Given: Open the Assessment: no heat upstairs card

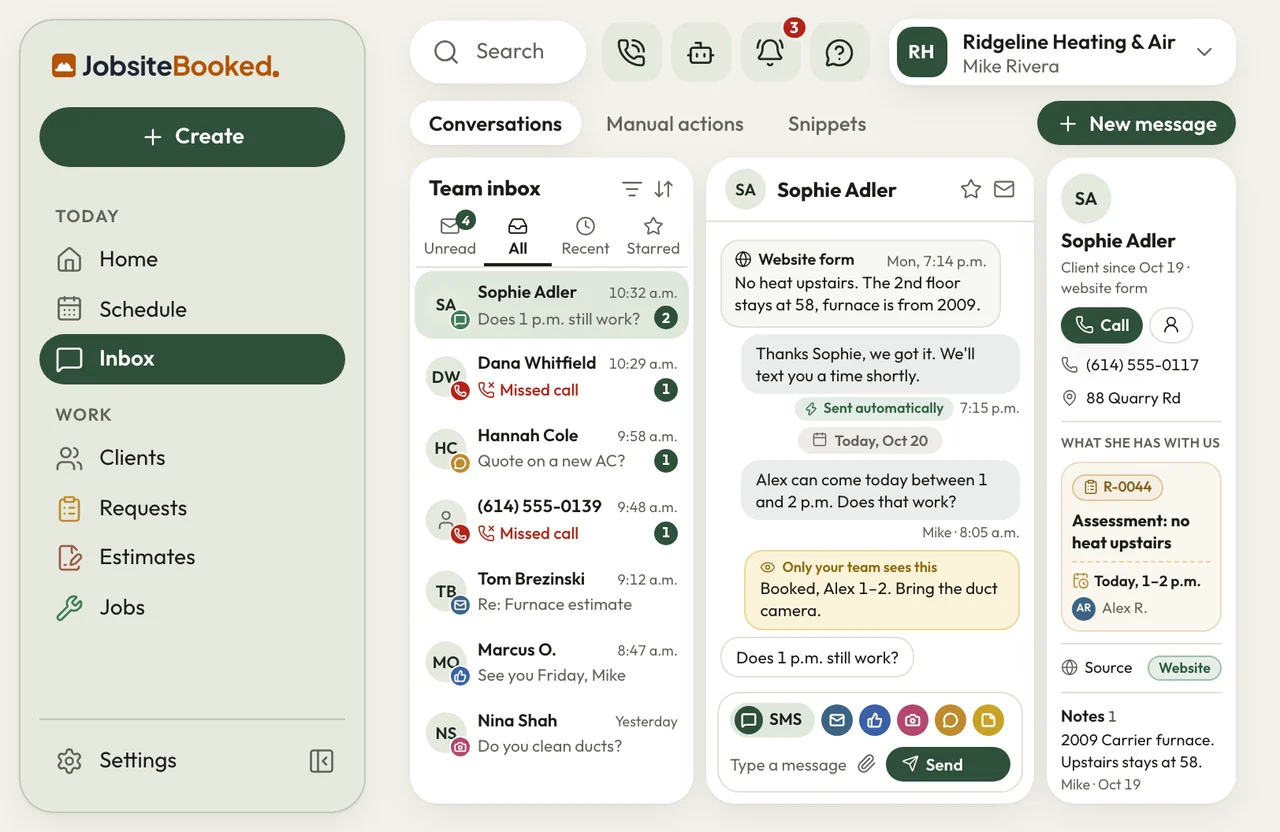Looking at the screenshot, I should tap(1141, 547).
